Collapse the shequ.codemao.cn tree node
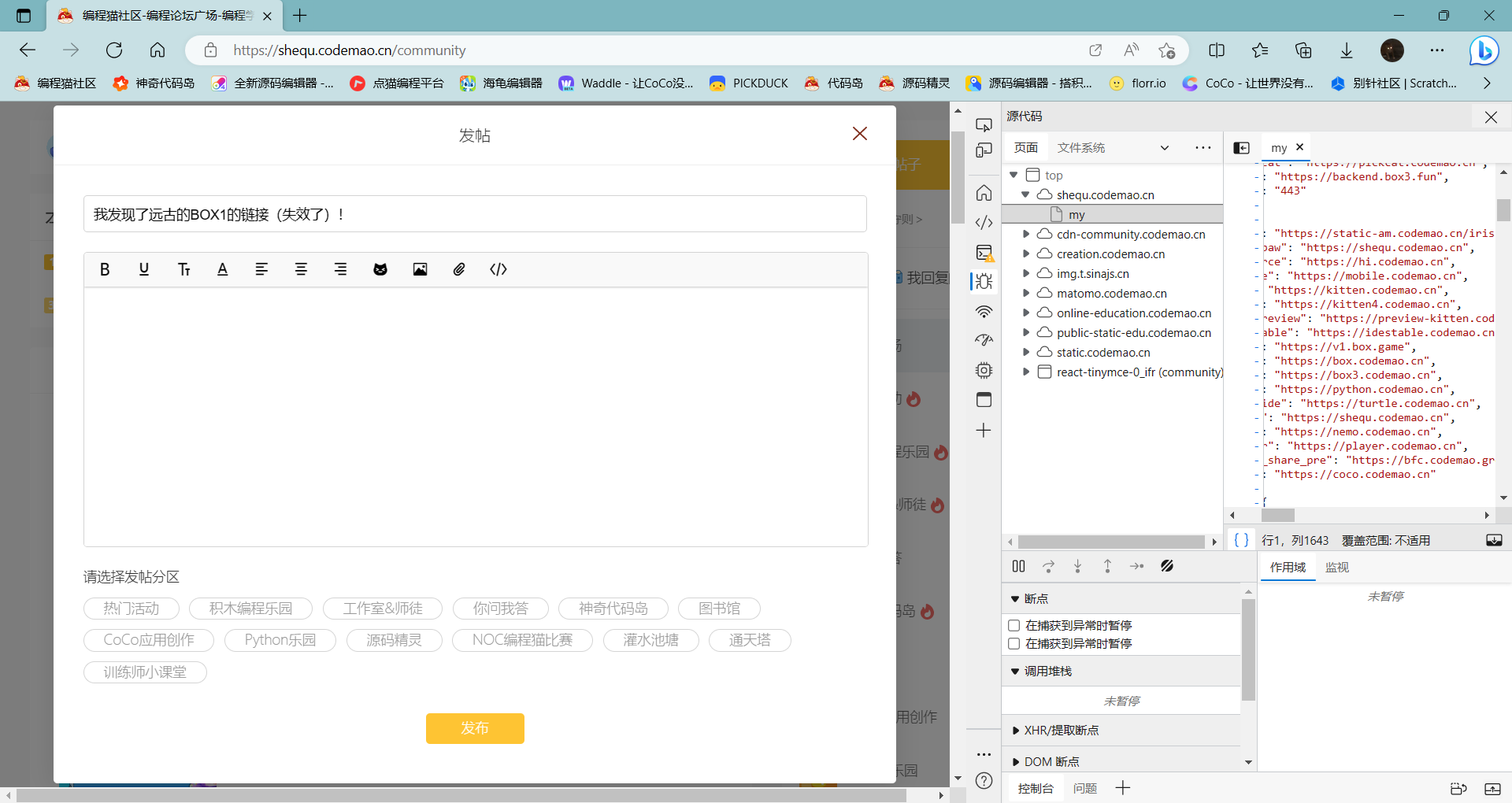The image size is (1512, 803). click(x=1025, y=194)
